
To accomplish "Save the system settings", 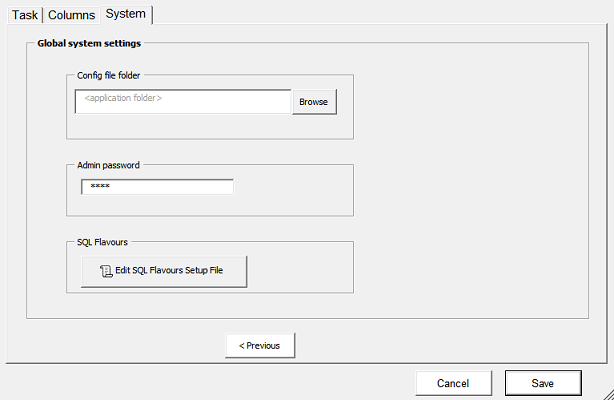I will pyautogui.click(x=543, y=383).
